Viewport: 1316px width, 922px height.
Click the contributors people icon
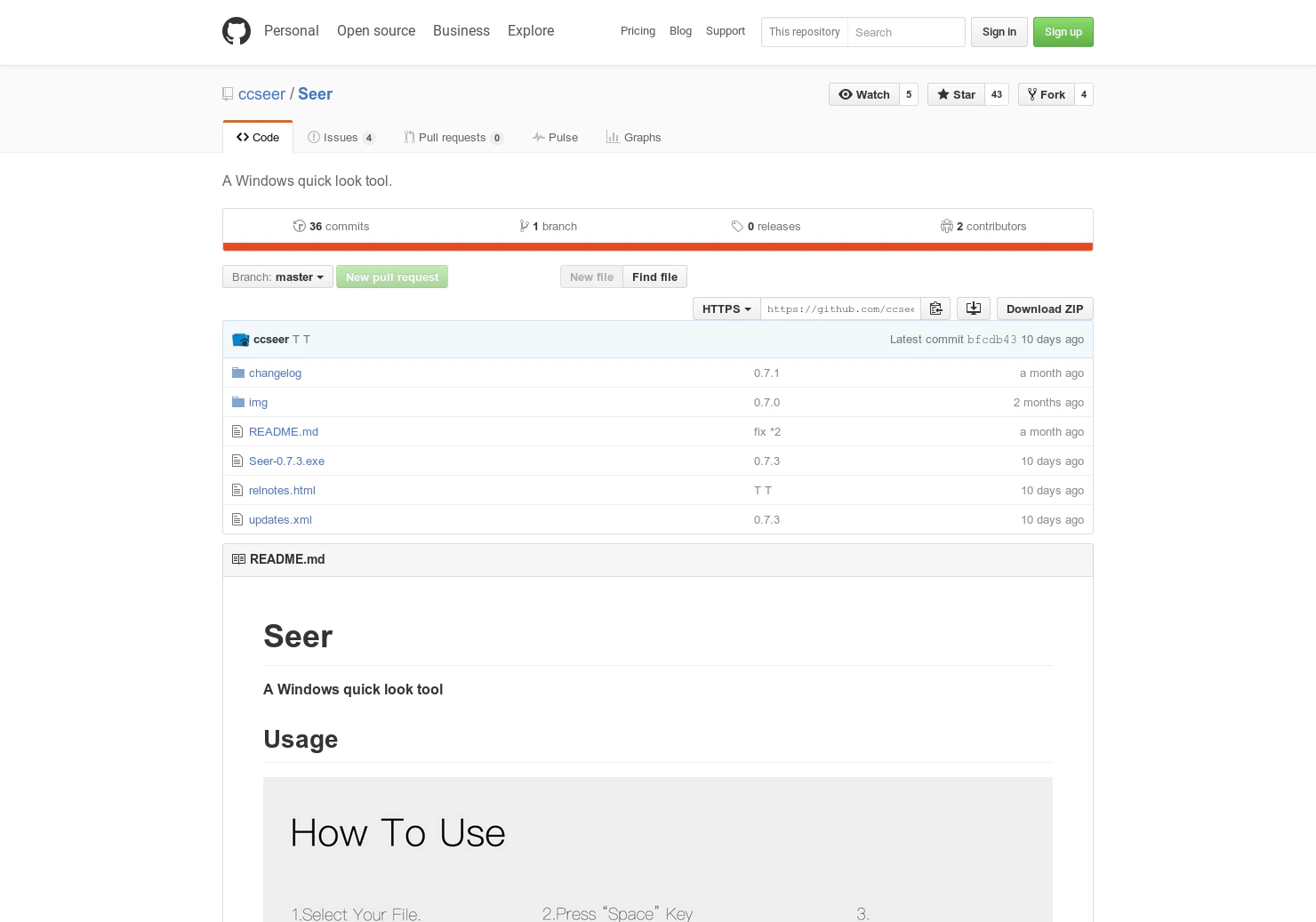pos(947,226)
